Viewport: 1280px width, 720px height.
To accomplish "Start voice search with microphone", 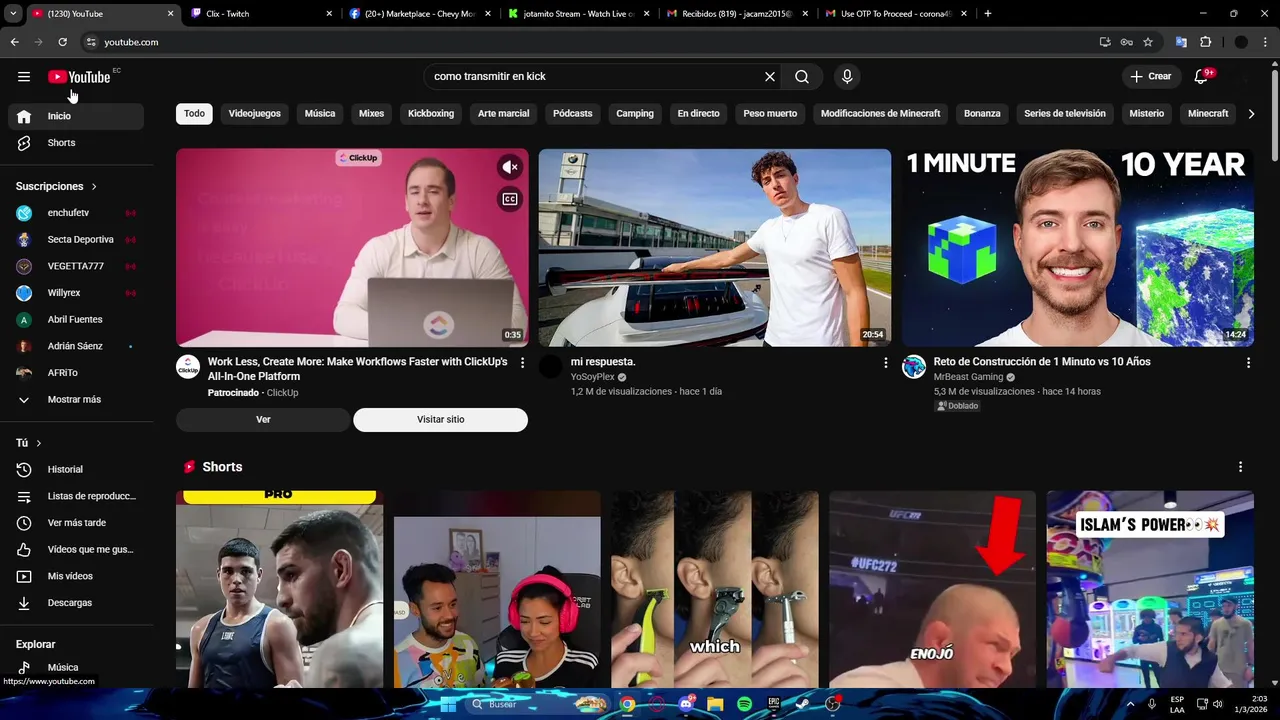I will (847, 76).
